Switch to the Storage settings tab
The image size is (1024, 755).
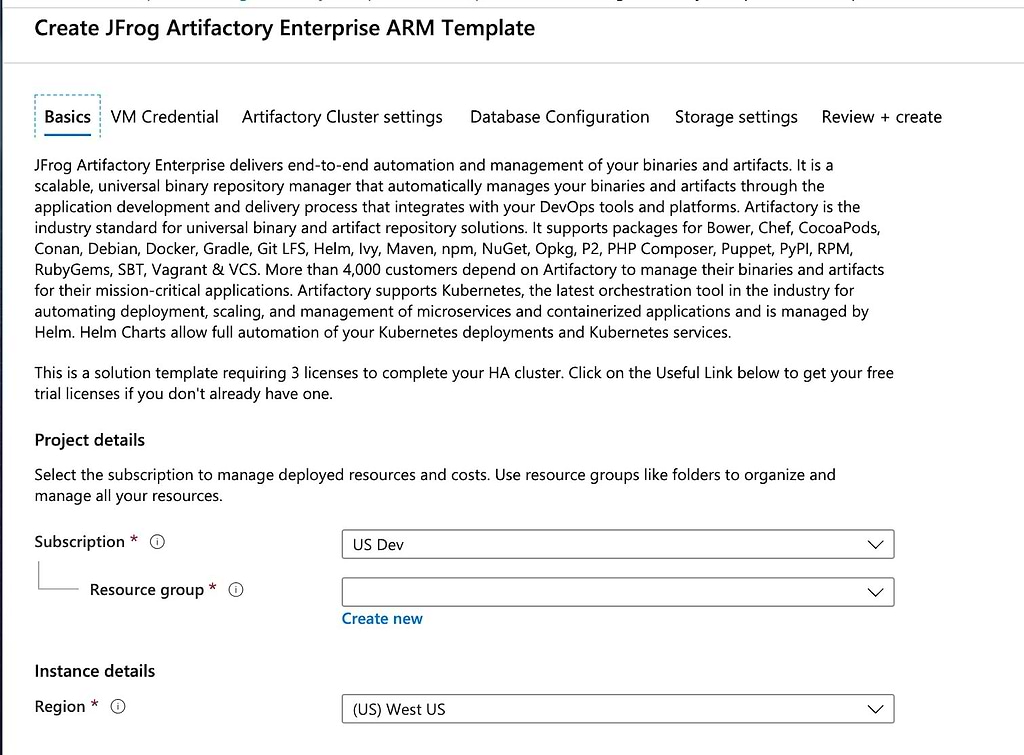tap(736, 117)
